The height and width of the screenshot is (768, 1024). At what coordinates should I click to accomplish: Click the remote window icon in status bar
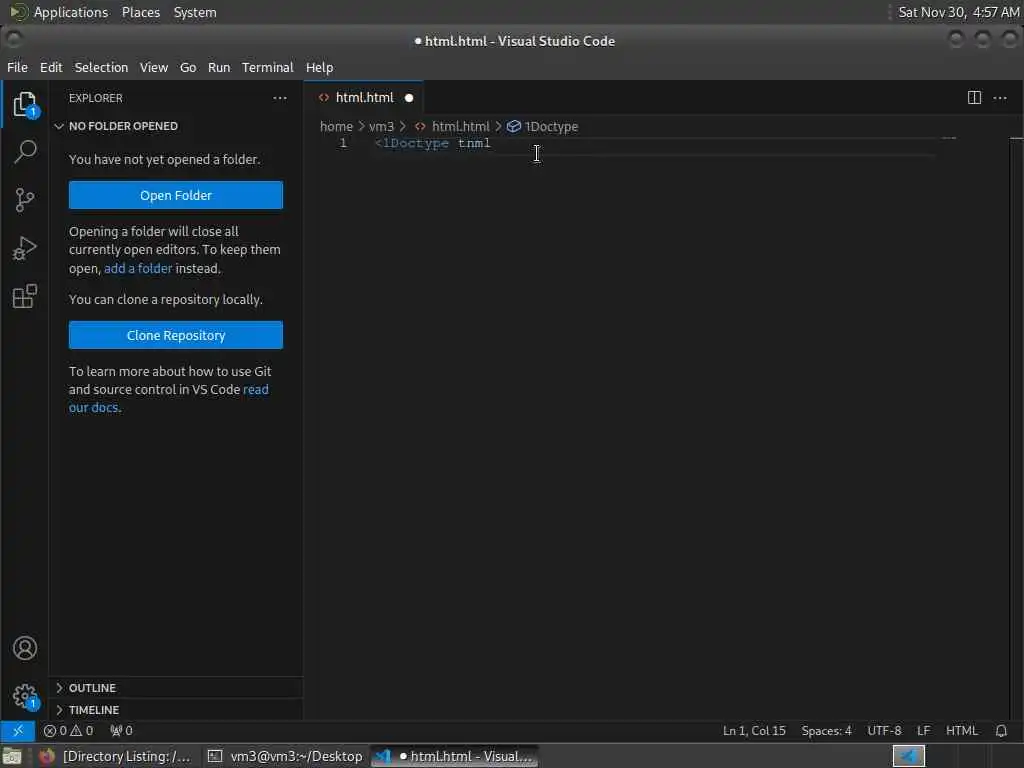coord(18,731)
